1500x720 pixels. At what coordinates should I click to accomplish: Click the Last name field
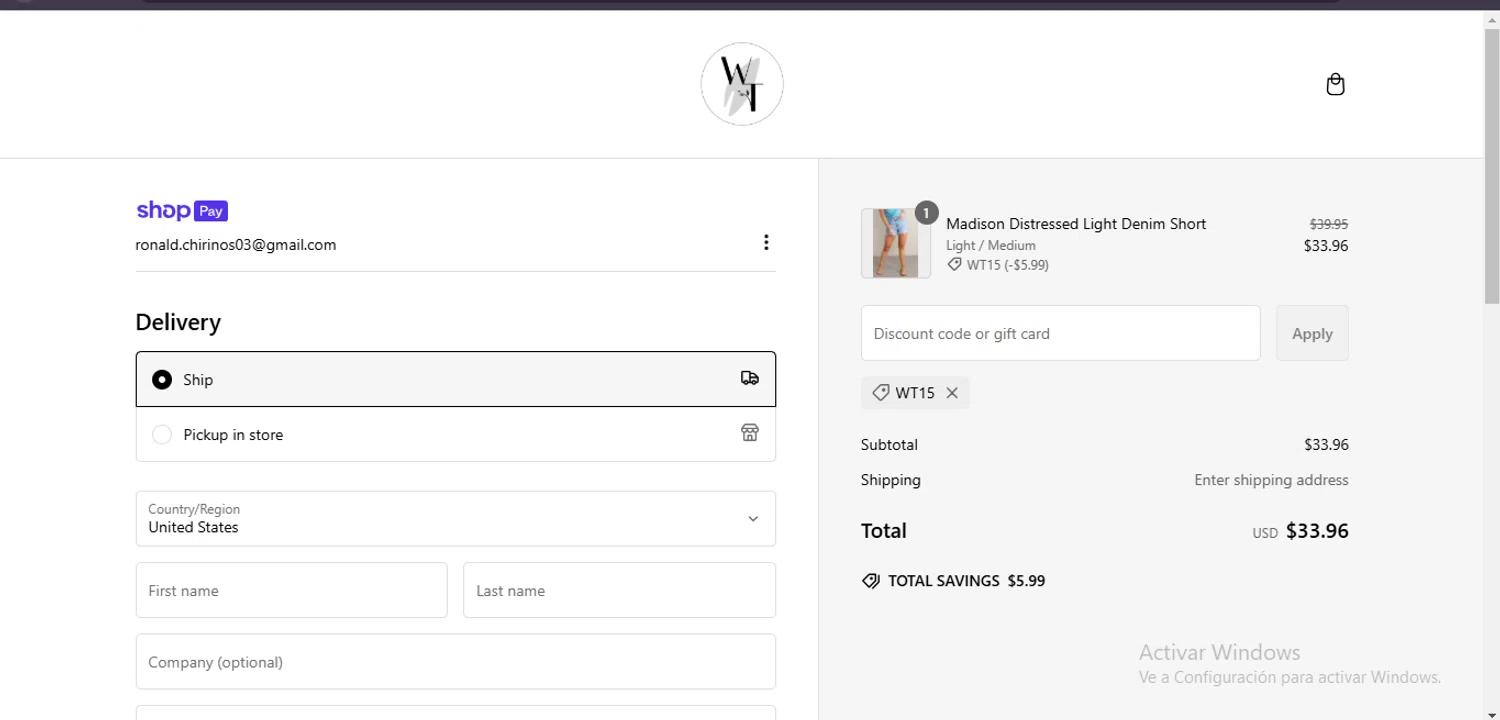click(619, 590)
